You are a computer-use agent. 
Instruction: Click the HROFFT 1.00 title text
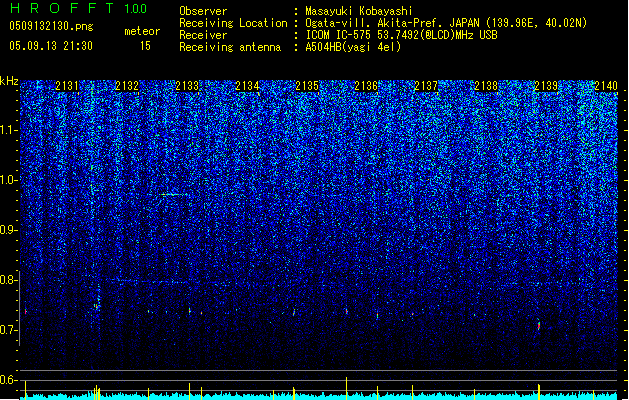(78, 8)
